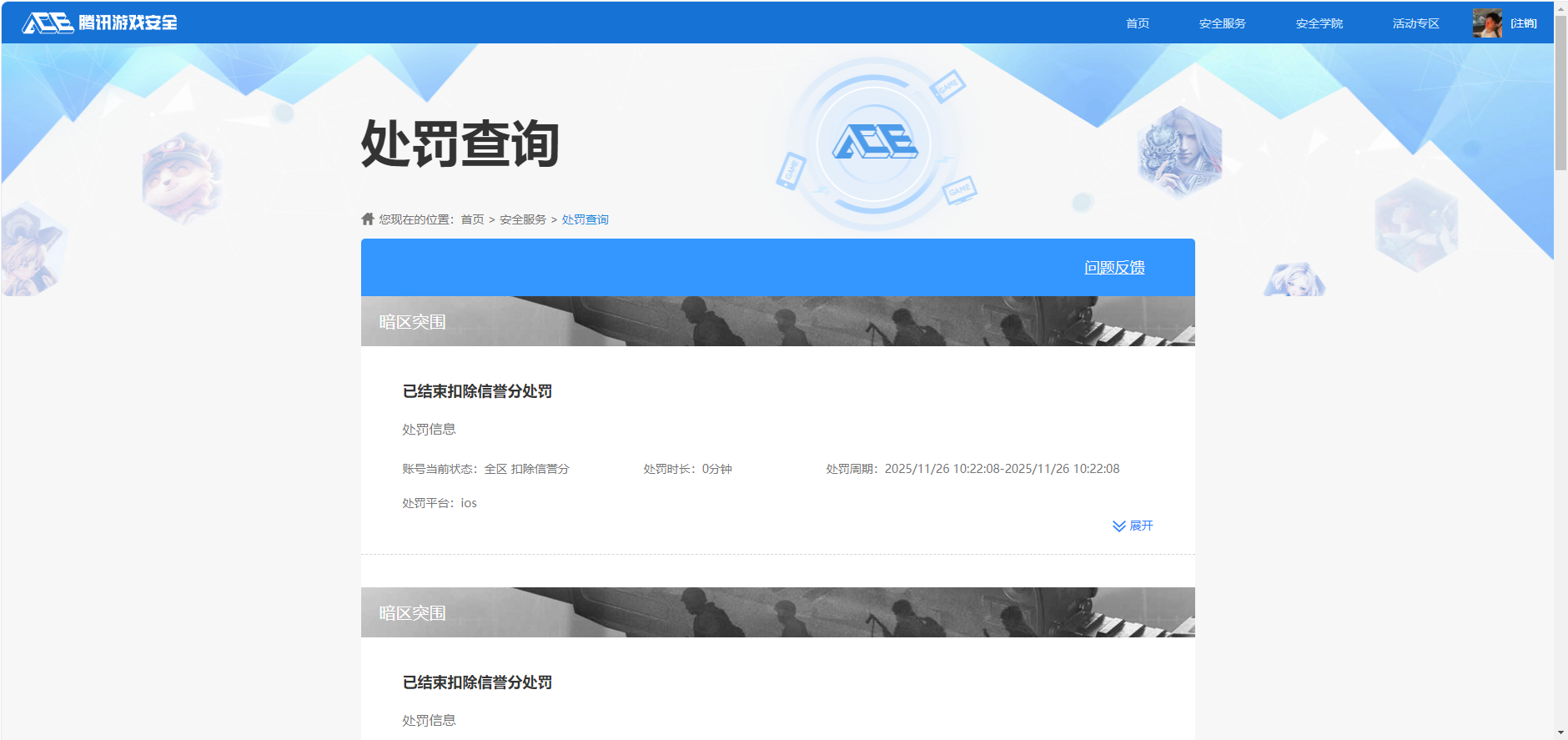
Task: Click 首页 in the breadcrumb trail
Action: tap(472, 219)
